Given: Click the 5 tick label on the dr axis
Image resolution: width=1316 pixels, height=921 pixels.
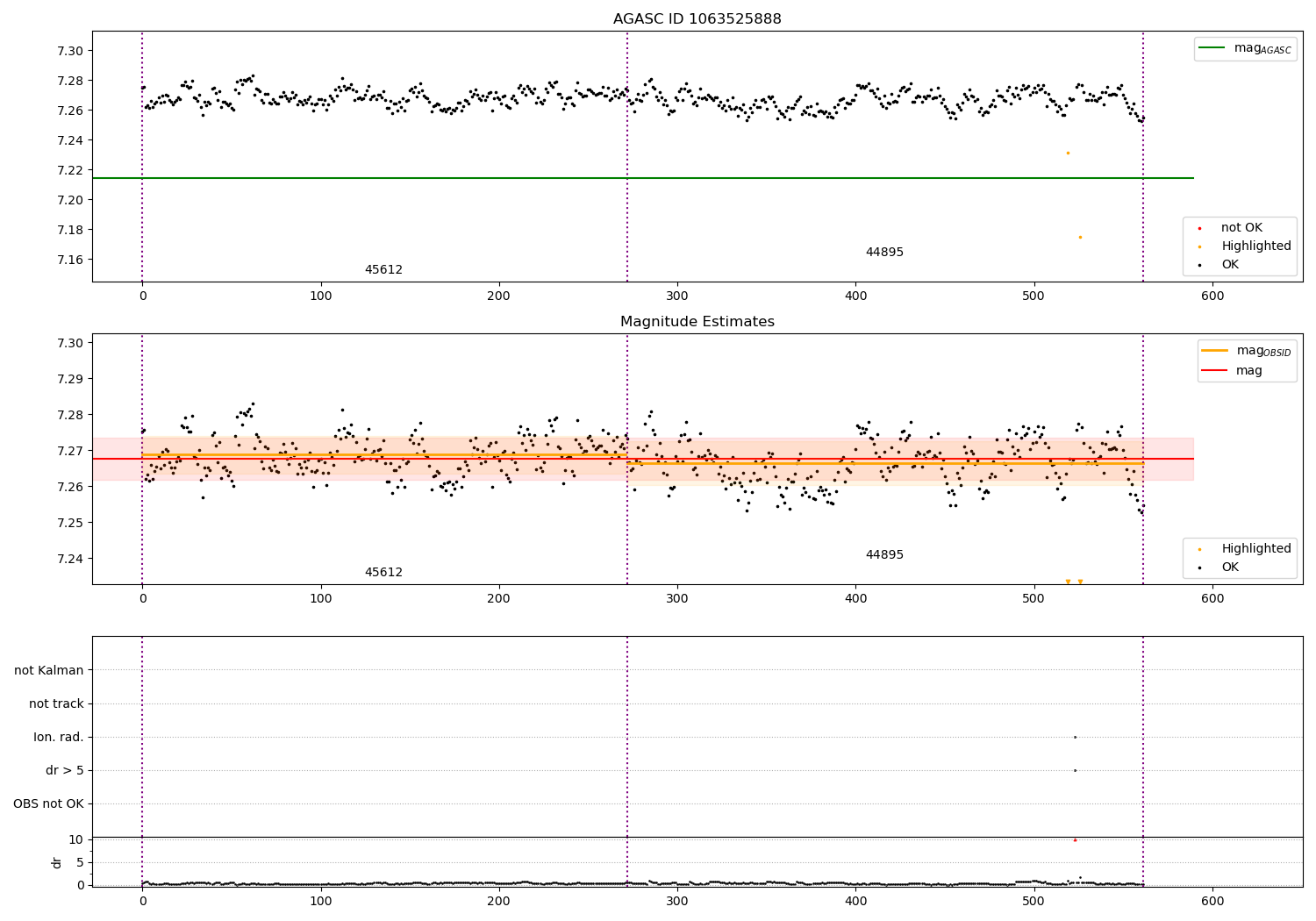Looking at the screenshot, I should pos(80,862).
